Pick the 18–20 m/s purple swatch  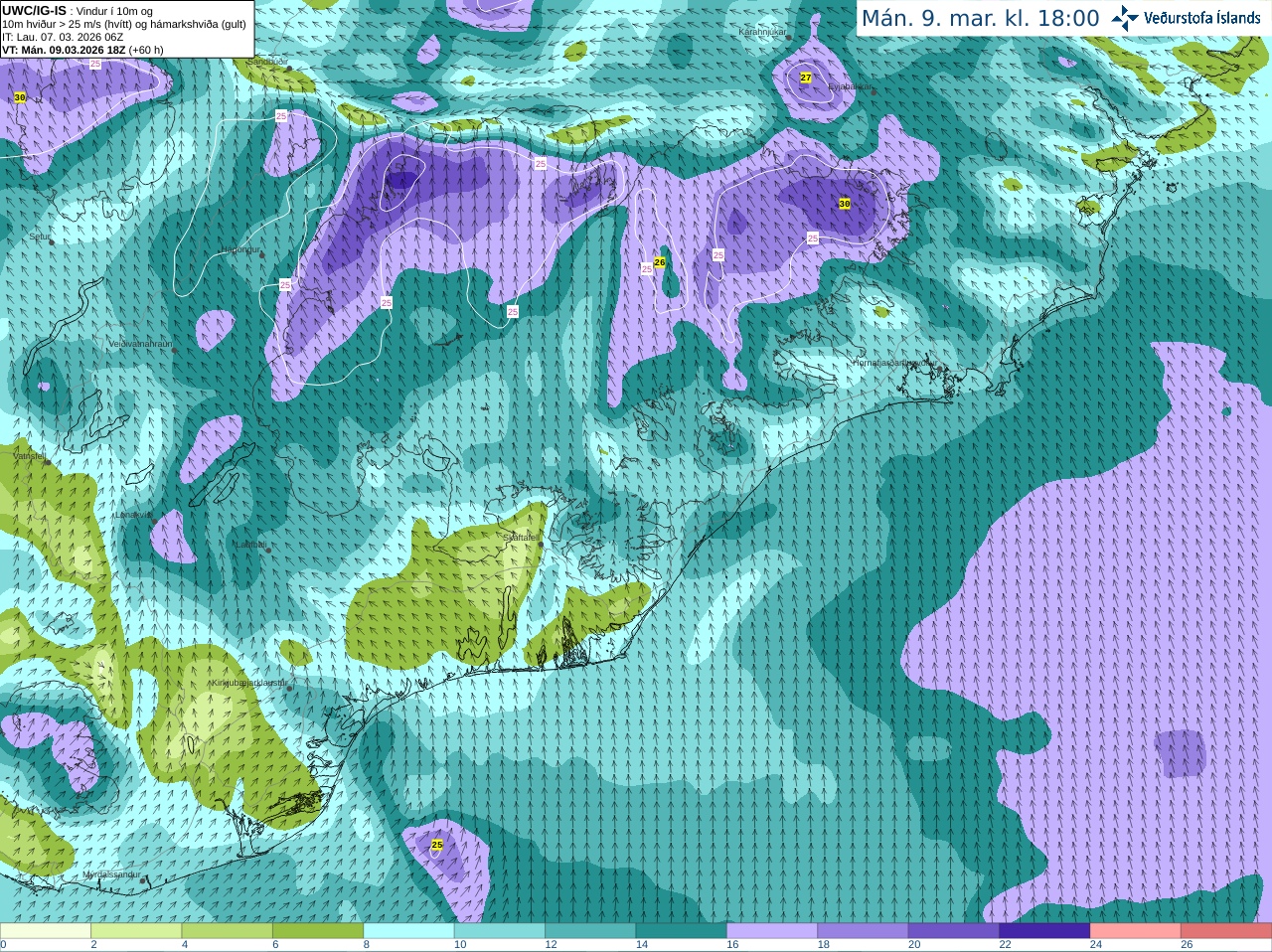pyautogui.click(x=864, y=931)
